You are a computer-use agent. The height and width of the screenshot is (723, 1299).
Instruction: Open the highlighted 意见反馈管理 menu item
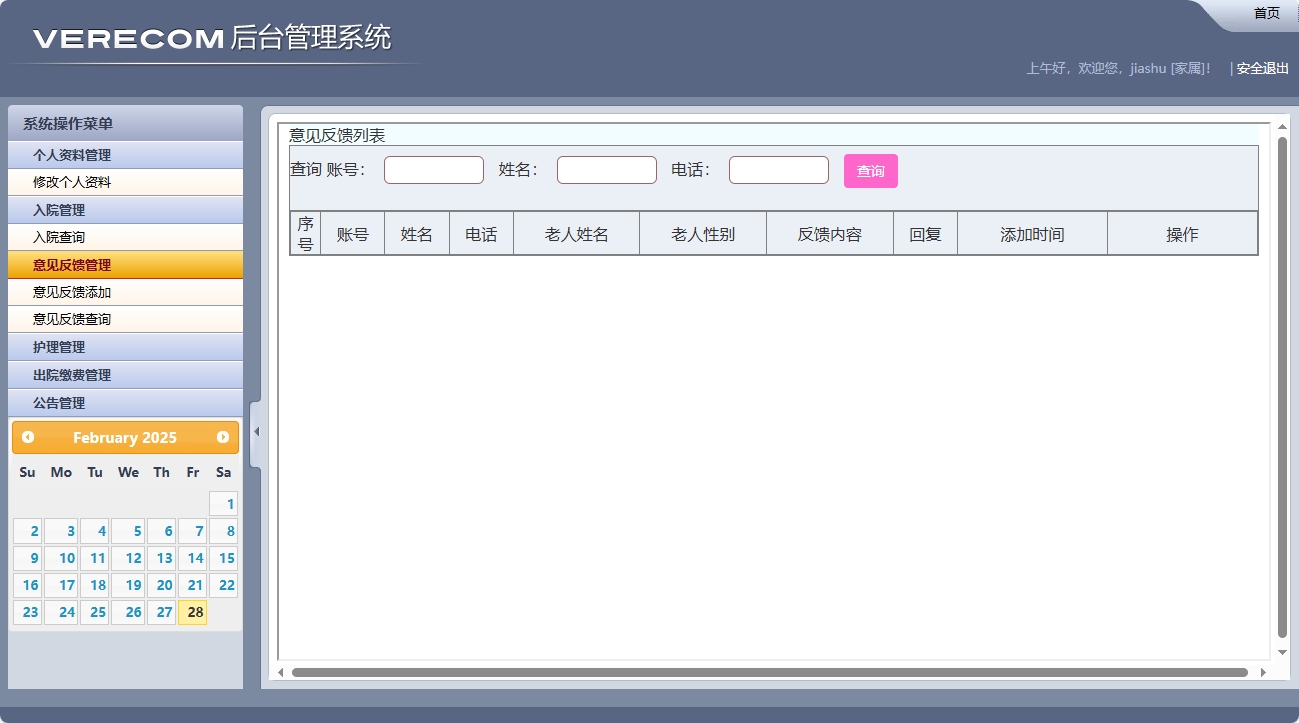click(x=125, y=264)
